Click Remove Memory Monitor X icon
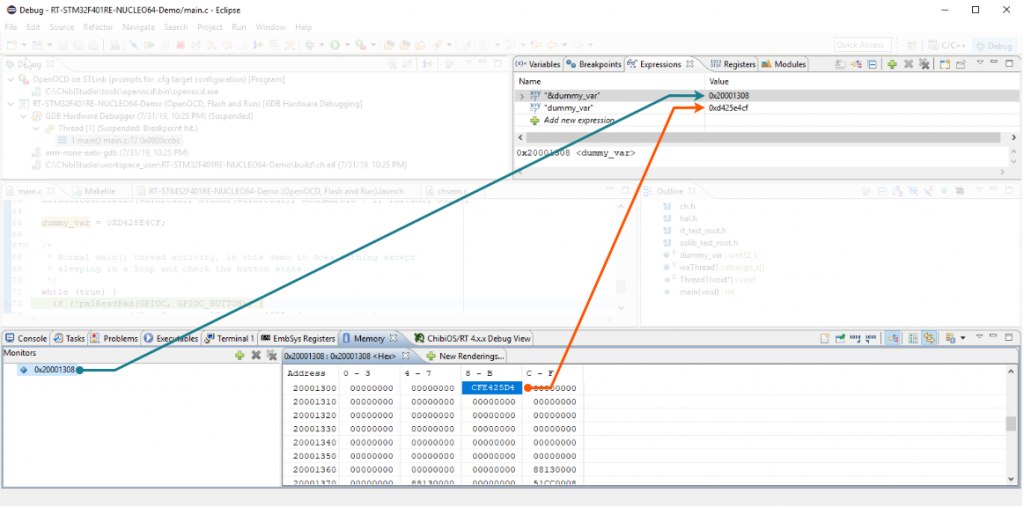The height and width of the screenshot is (508, 1024). [256, 355]
